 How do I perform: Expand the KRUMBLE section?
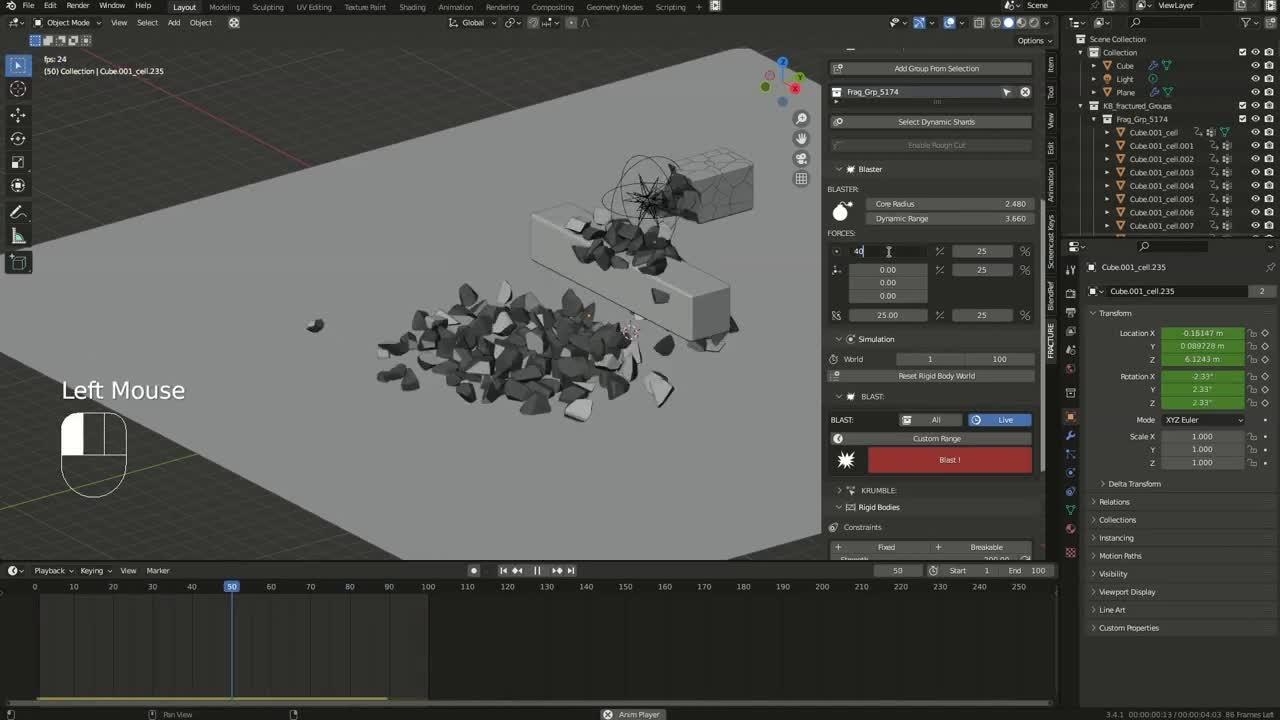point(840,491)
